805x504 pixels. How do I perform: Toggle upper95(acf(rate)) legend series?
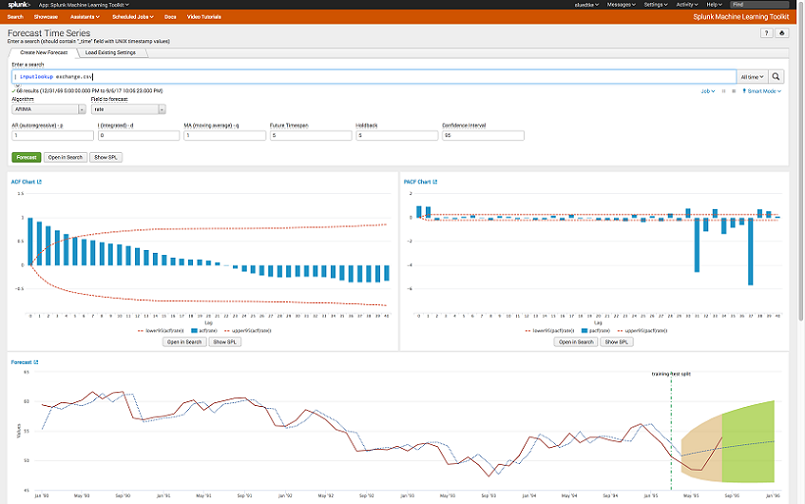tap(248, 331)
